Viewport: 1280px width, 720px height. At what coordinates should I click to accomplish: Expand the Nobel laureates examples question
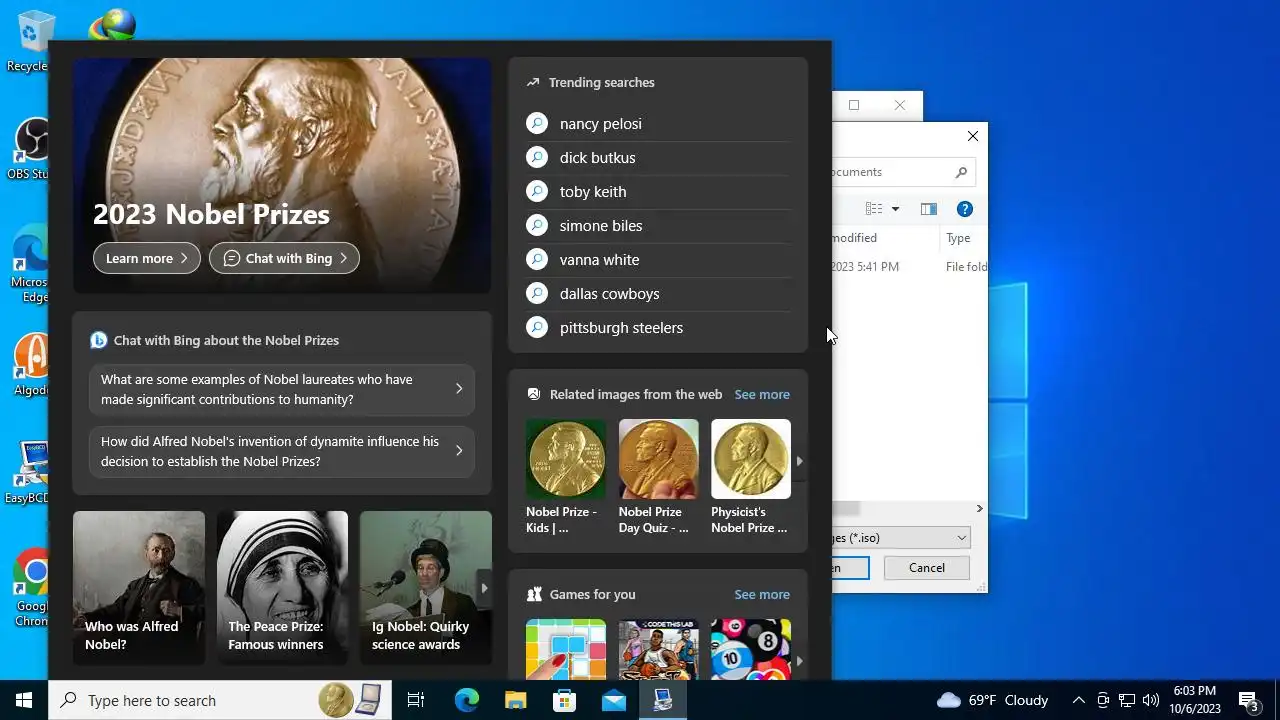(x=282, y=389)
